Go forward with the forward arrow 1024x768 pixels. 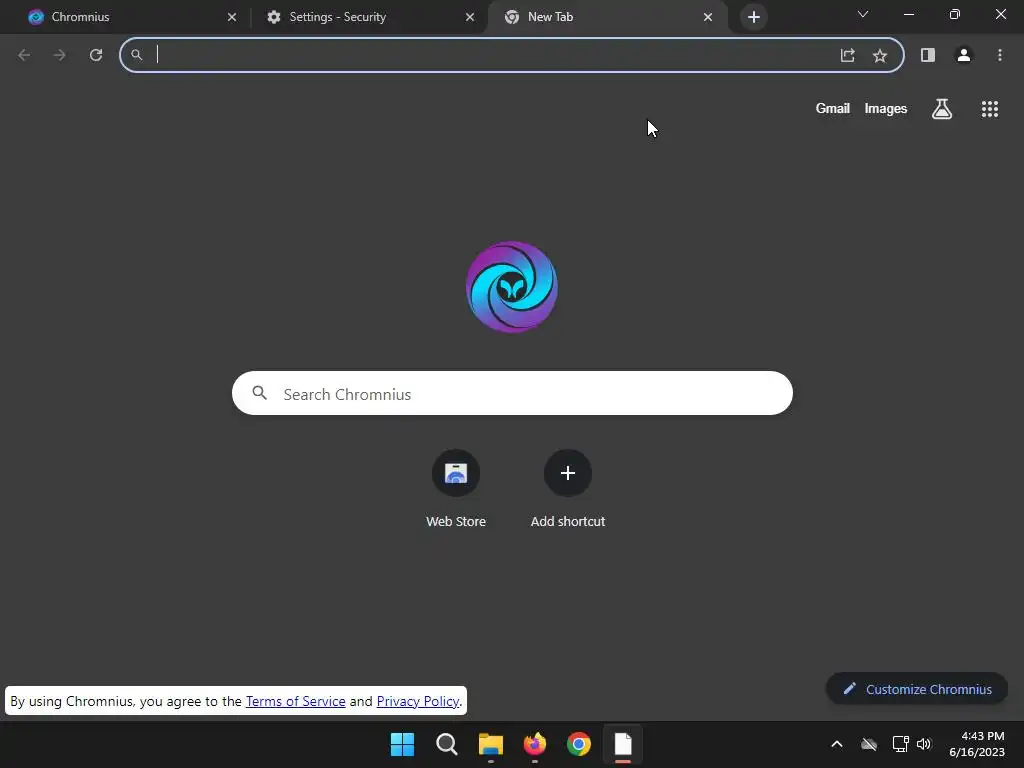59,55
